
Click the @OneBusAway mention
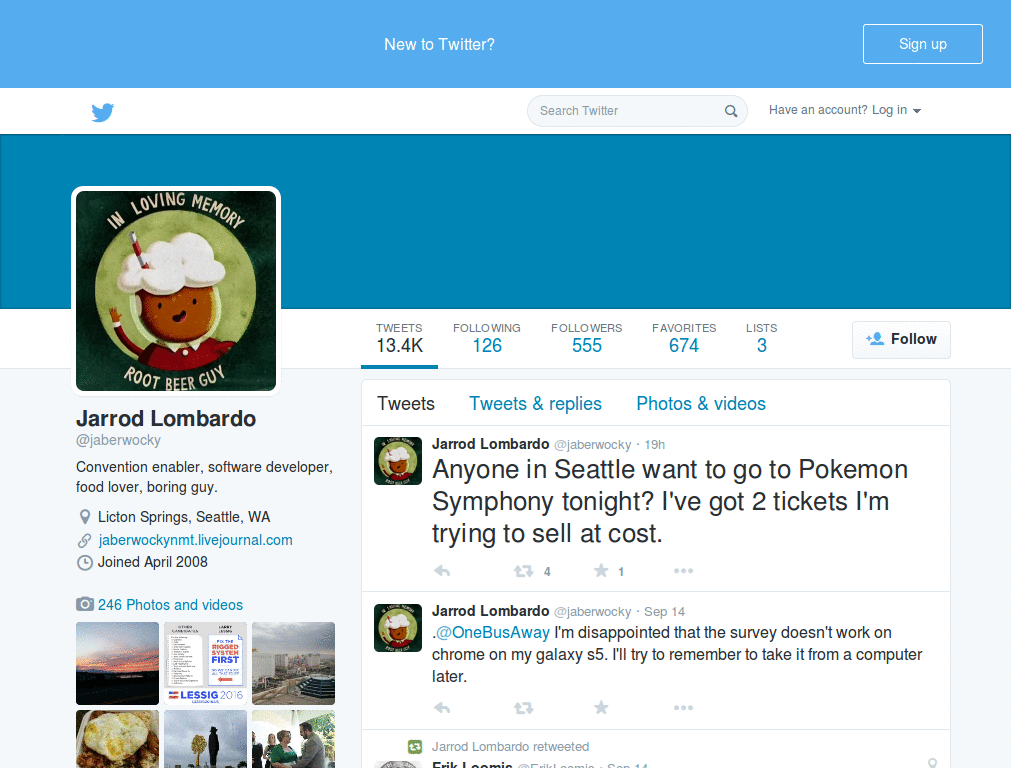tap(492, 632)
